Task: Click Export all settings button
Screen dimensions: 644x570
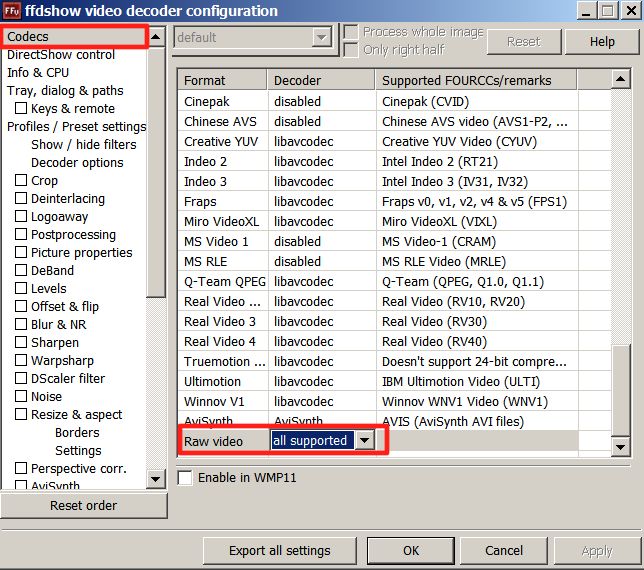Action: 280,551
